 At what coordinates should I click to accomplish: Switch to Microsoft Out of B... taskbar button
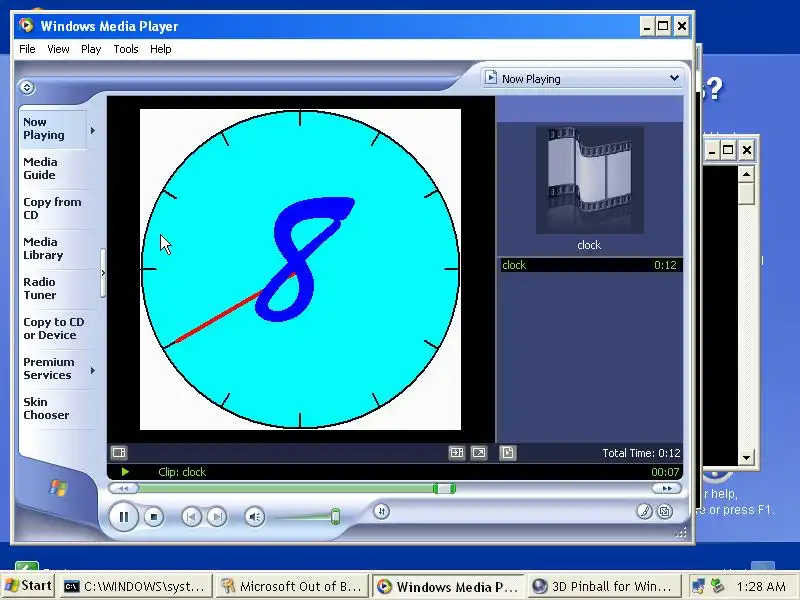[292, 587]
